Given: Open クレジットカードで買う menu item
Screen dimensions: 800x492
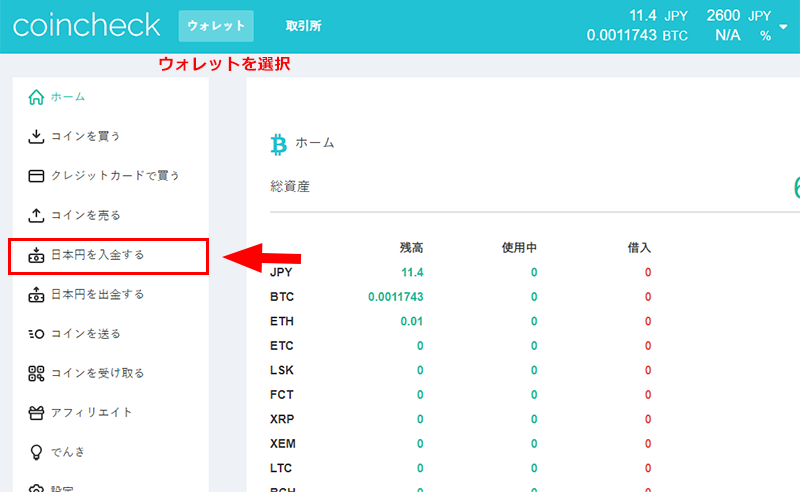Looking at the screenshot, I should (x=115, y=176).
